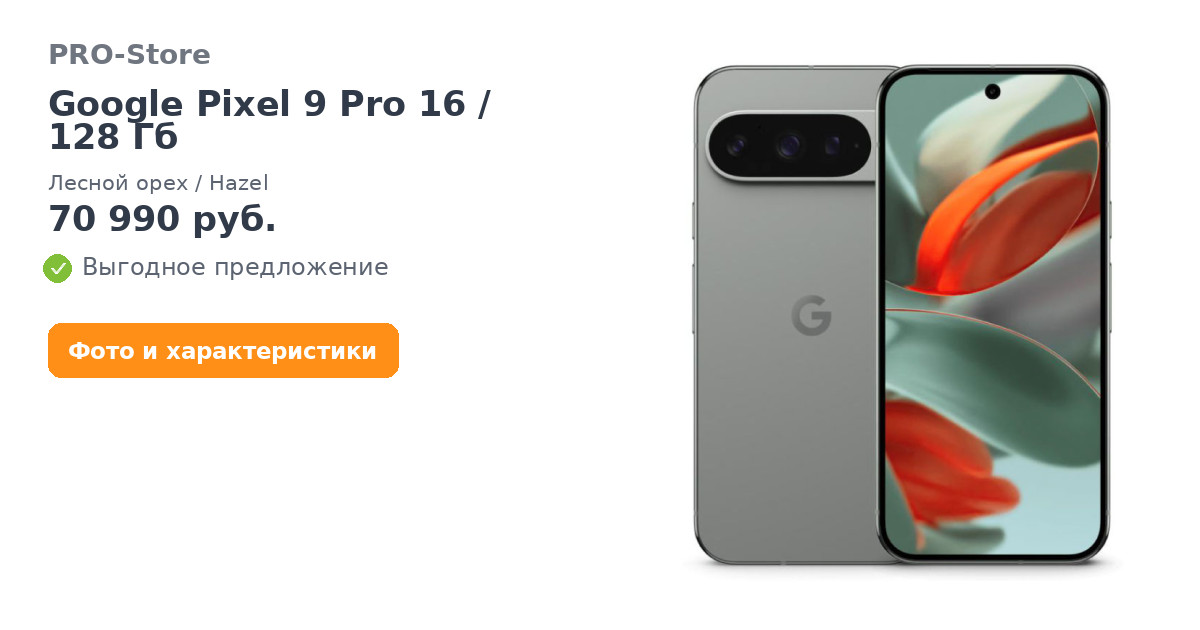Click the middle rear camera lens
1200x630 pixels.
(x=790, y=147)
